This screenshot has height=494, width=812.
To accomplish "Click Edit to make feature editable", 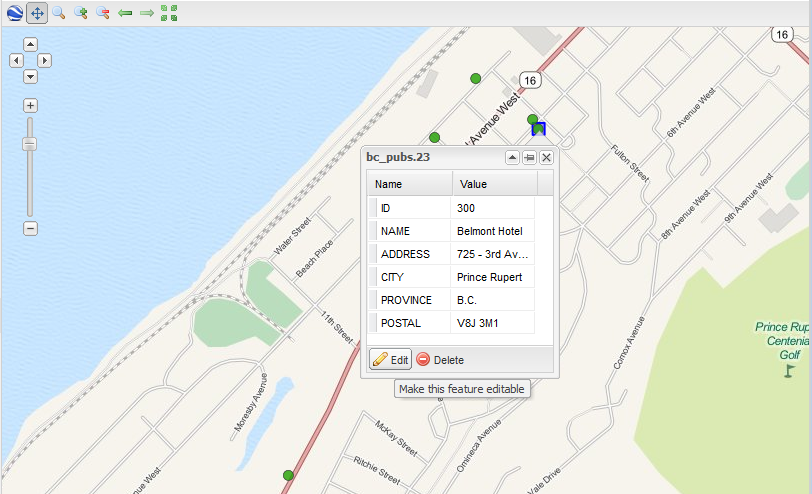I will coord(391,360).
